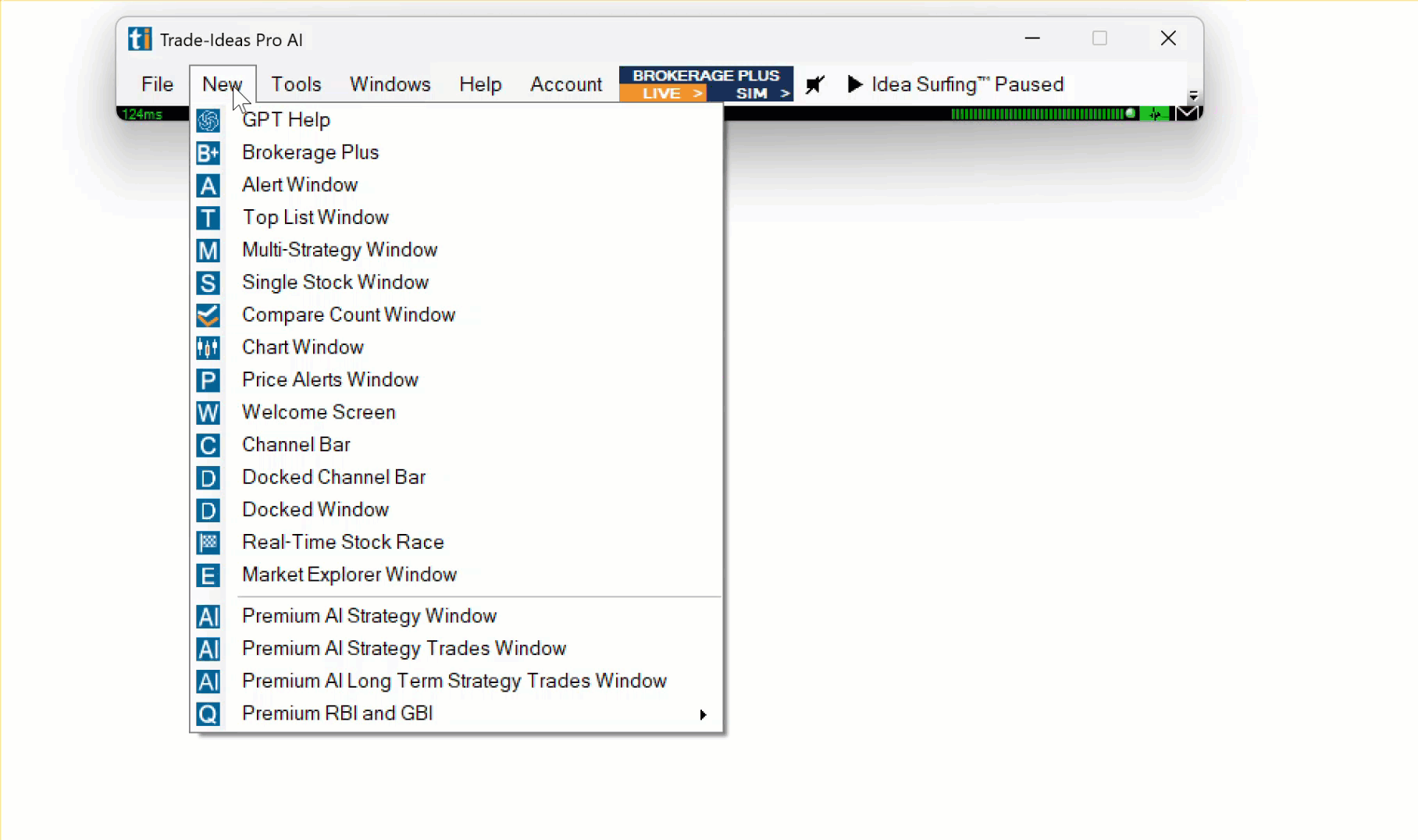Open the Account menu
The height and width of the screenshot is (840, 1418).
pos(566,84)
